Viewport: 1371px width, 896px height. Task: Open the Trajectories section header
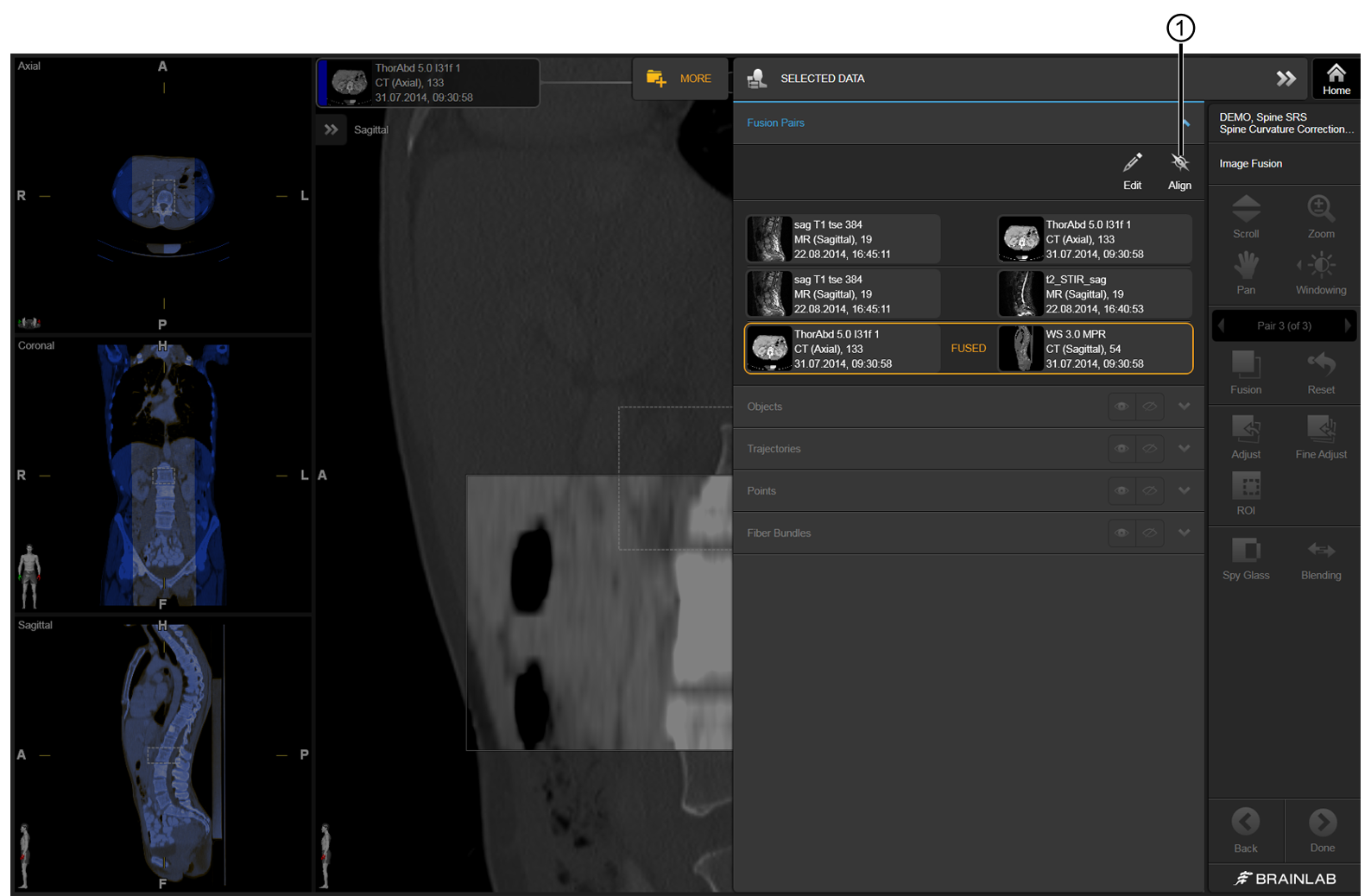(968, 449)
